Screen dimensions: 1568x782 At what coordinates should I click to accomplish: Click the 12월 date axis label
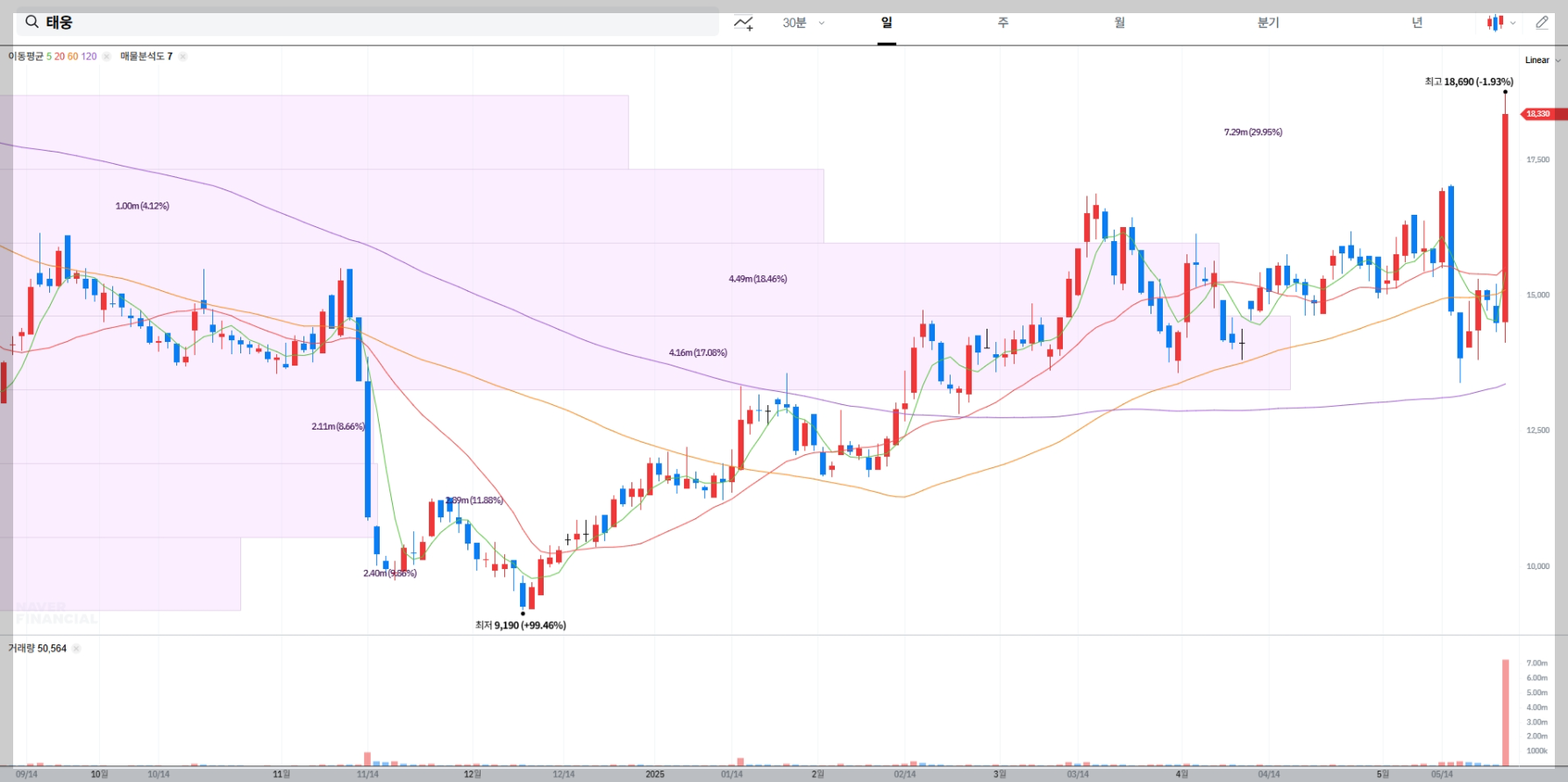click(472, 774)
